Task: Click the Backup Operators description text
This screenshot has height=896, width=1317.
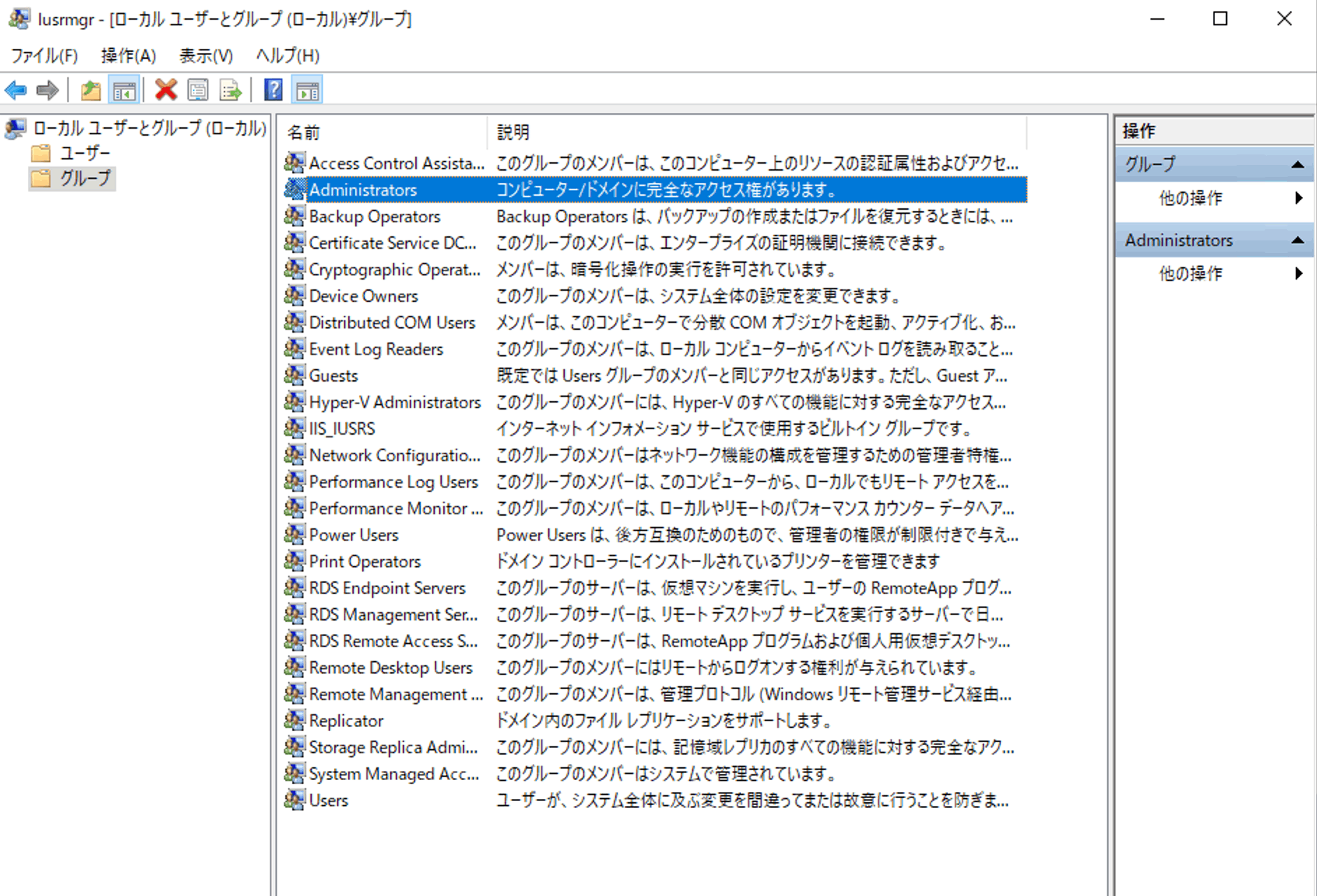Action: 755,216
